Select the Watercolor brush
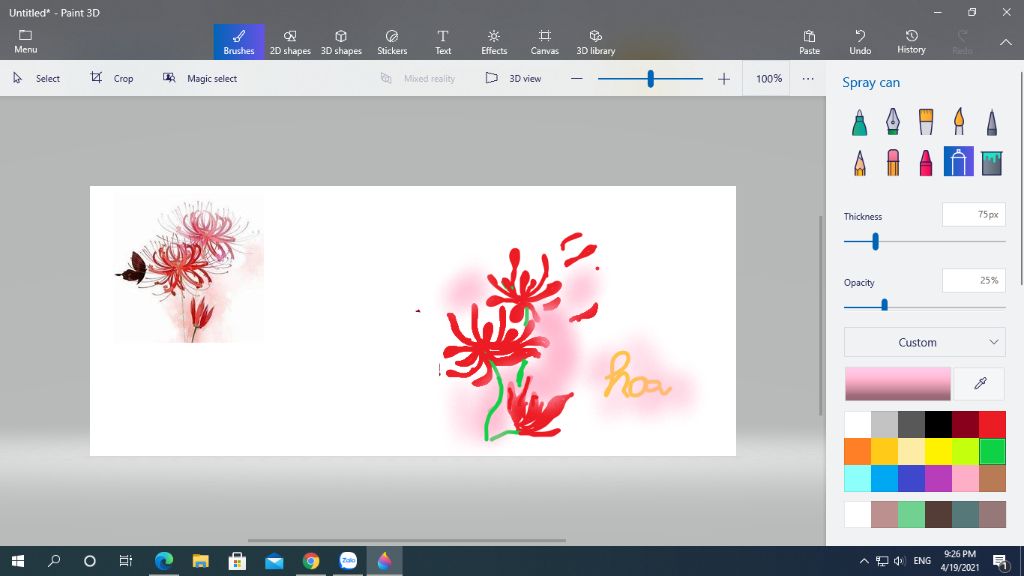Viewport: 1024px width, 576px height. (959, 122)
